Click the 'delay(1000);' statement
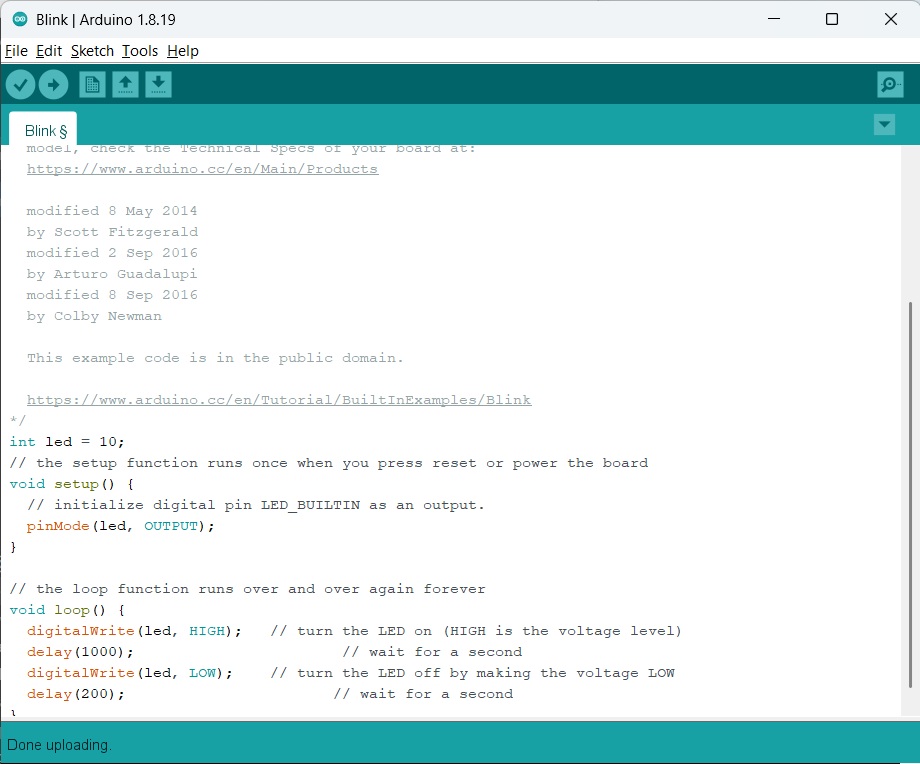The width and height of the screenshot is (920, 764). click(80, 653)
